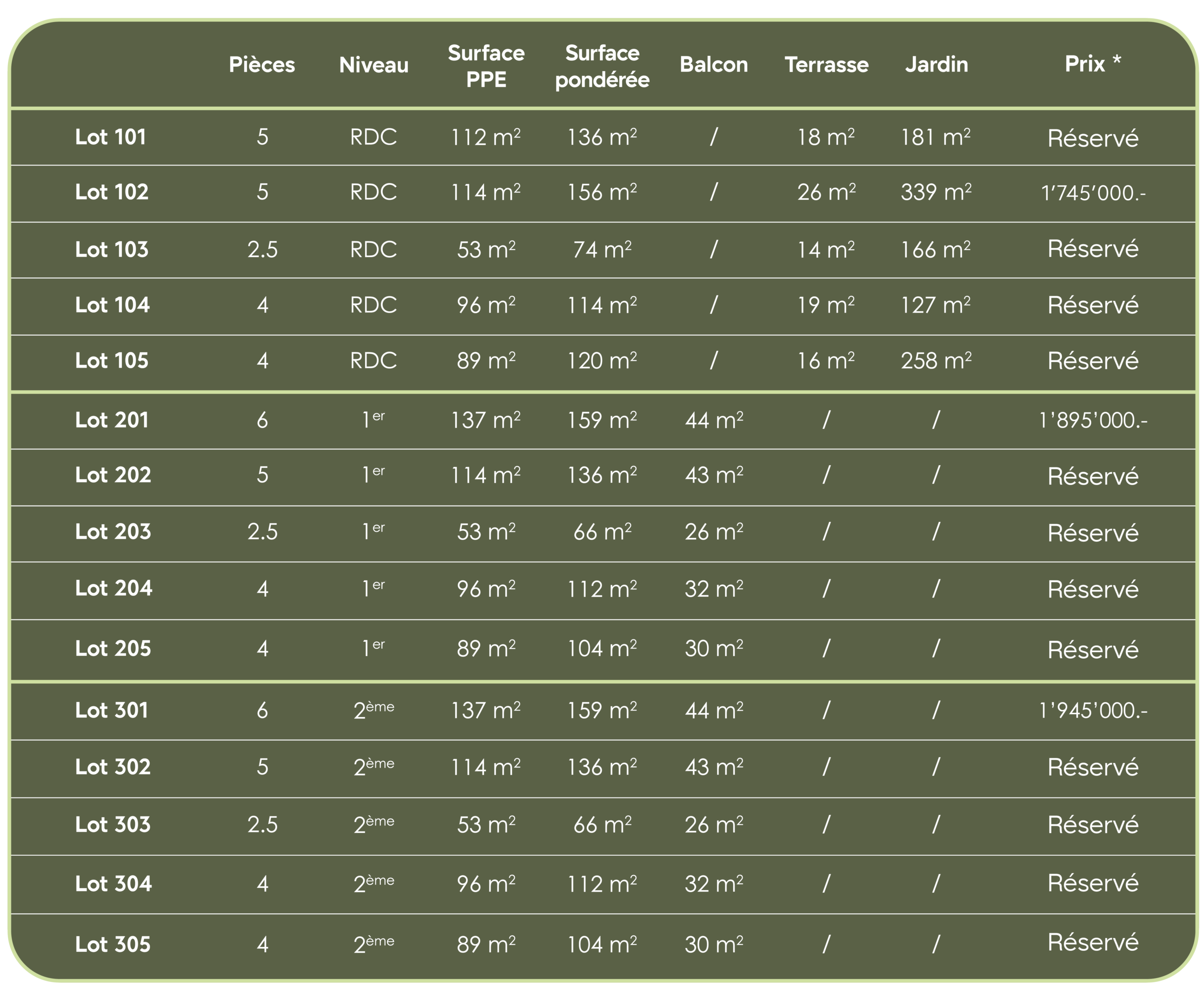Click the Surface PPE column header
The height and width of the screenshot is (1003, 1204).
coord(486,66)
